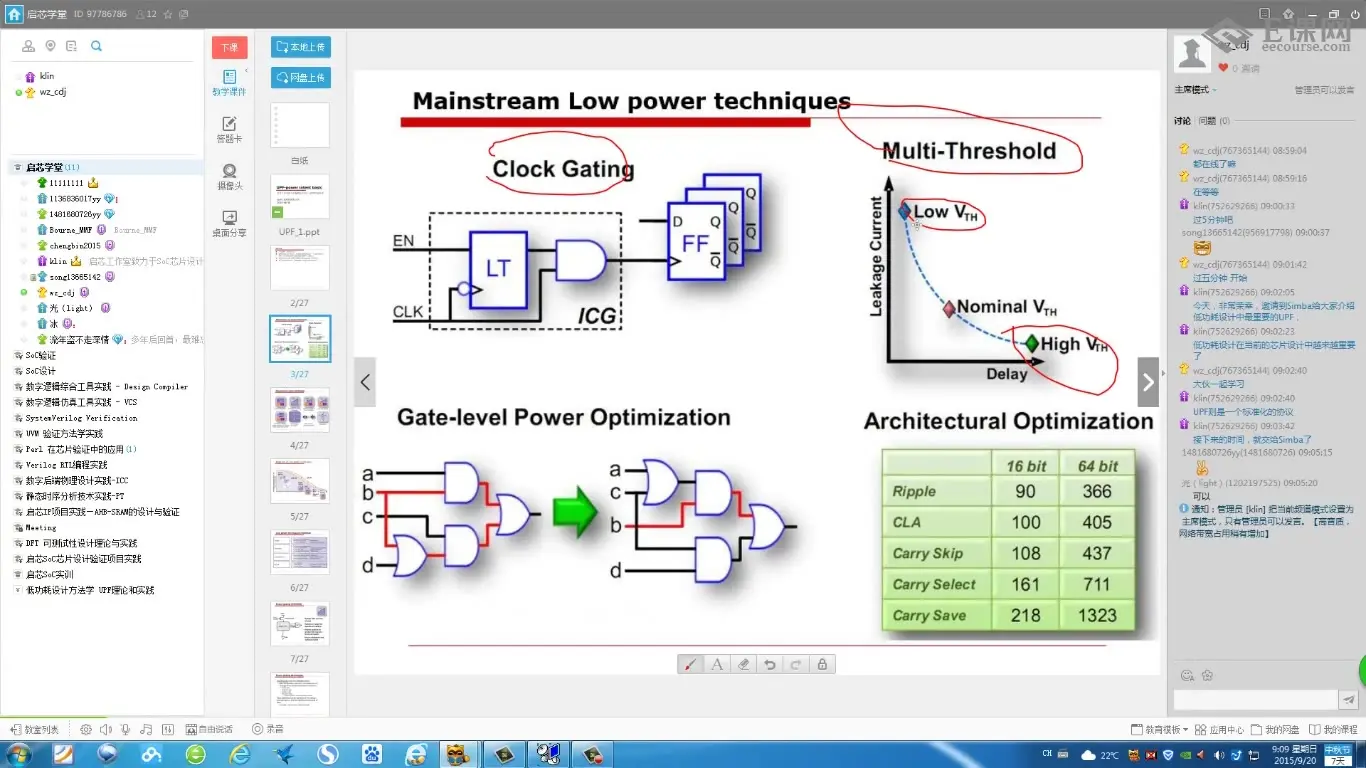Open Internet Explorer from the taskbar
Viewport: 1366px width, 768px height.
(x=240, y=754)
